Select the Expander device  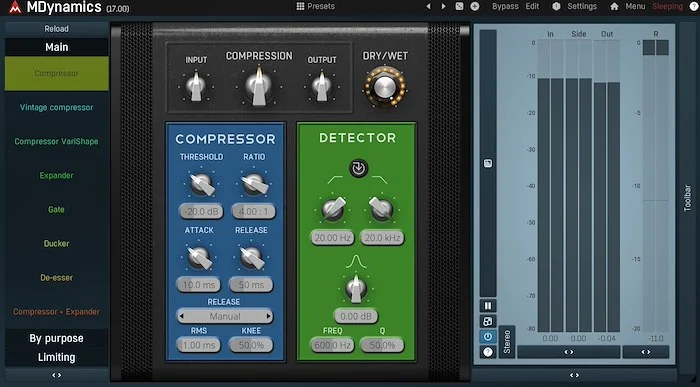click(57, 175)
